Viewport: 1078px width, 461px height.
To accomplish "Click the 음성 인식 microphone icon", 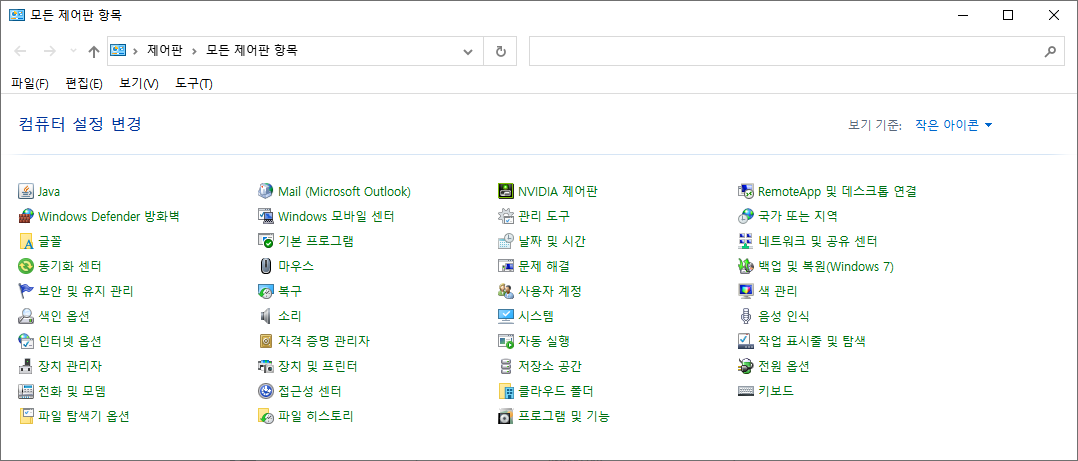I will (x=745, y=316).
